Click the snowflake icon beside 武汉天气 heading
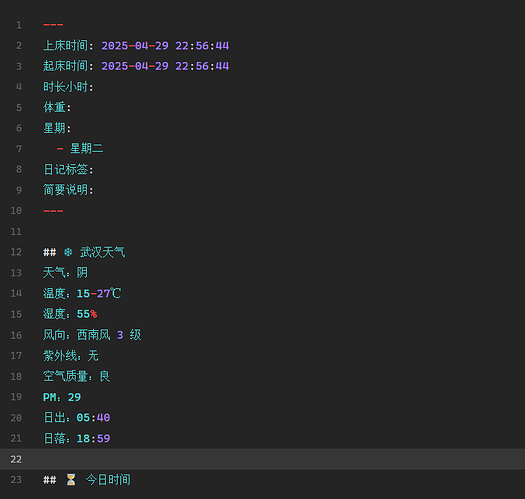This screenshot has height=499, width=525. [68, 252]
